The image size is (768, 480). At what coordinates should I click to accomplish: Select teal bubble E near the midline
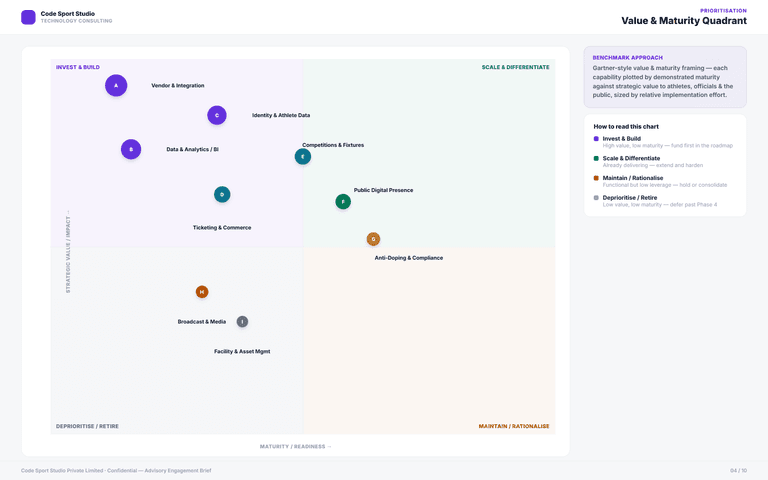(x=303, y=157)
